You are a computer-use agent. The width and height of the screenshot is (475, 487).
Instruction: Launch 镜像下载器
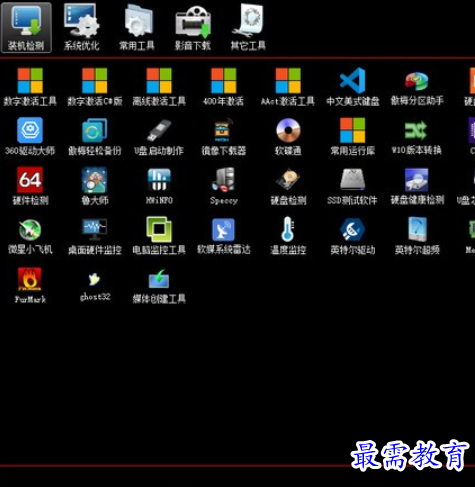point(223,136)
